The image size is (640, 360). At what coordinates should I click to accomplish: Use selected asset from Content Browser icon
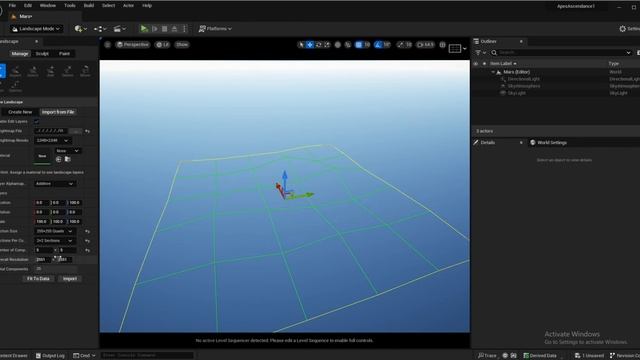click(x=58, y=159)
